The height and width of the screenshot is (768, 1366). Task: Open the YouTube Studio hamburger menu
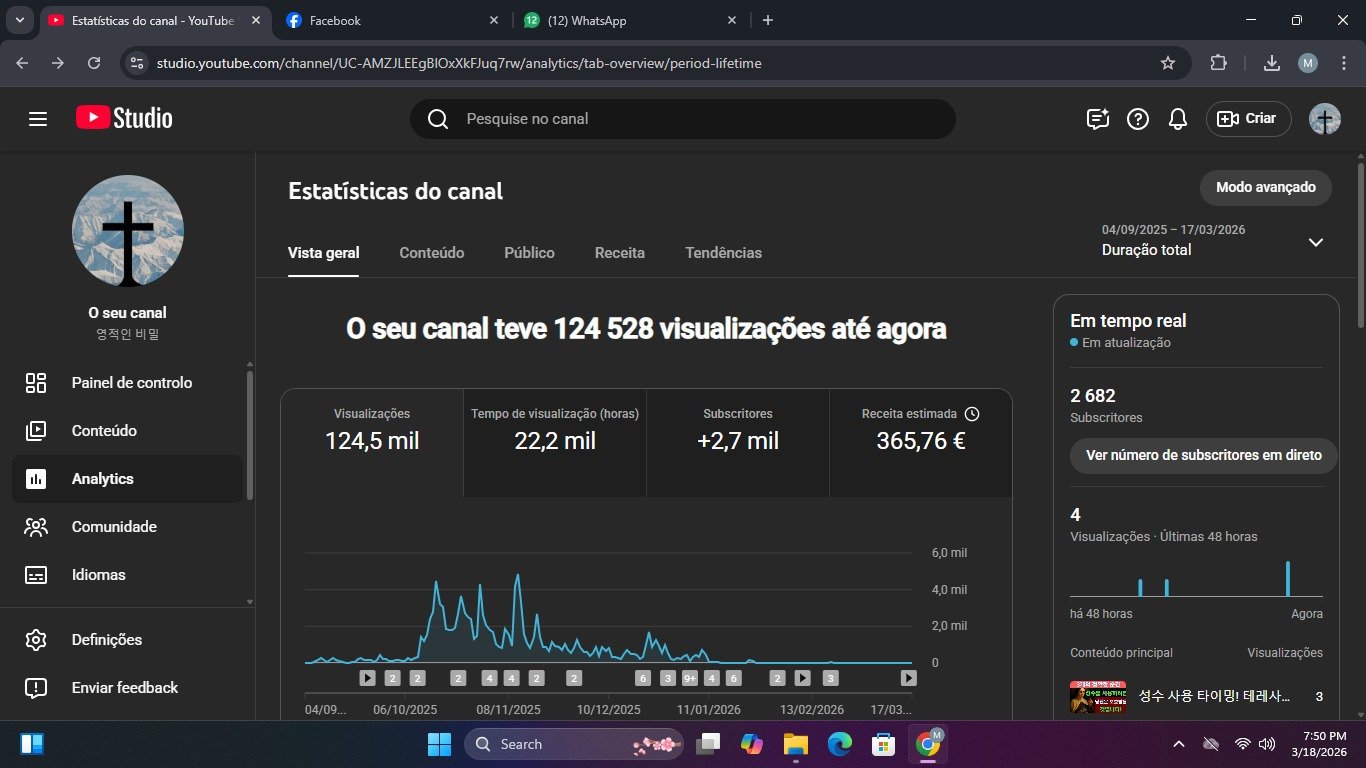pos(38,119)
